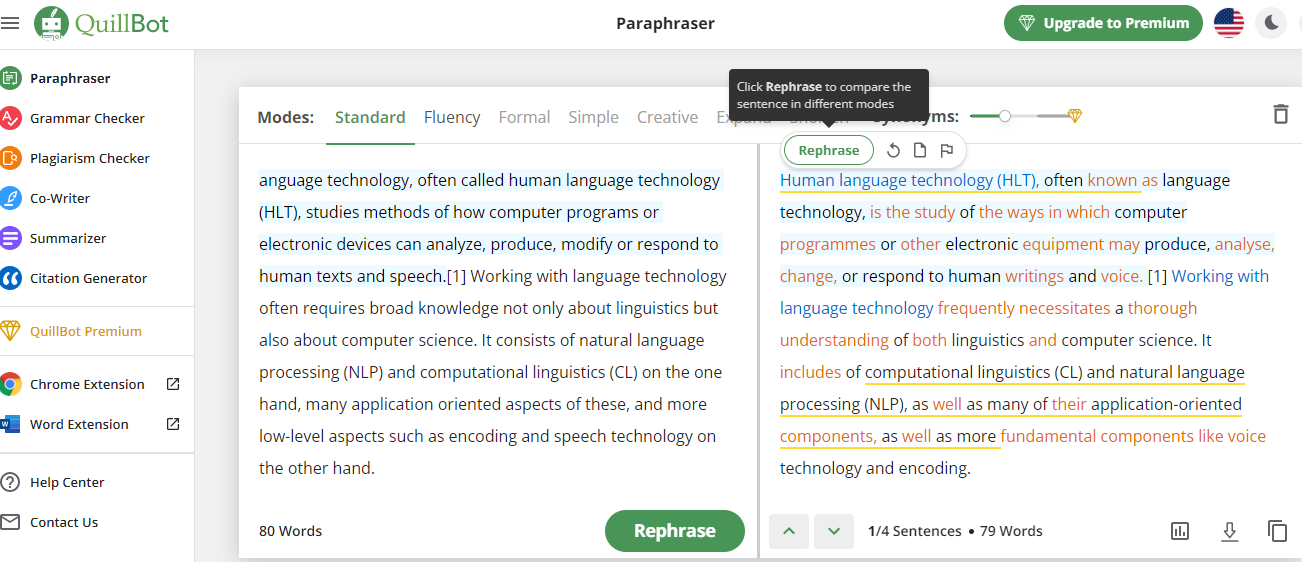Select Simple mode tab
Viewport: 1302px width, 562px height.
pyautogui.click(x=593, y=117)
